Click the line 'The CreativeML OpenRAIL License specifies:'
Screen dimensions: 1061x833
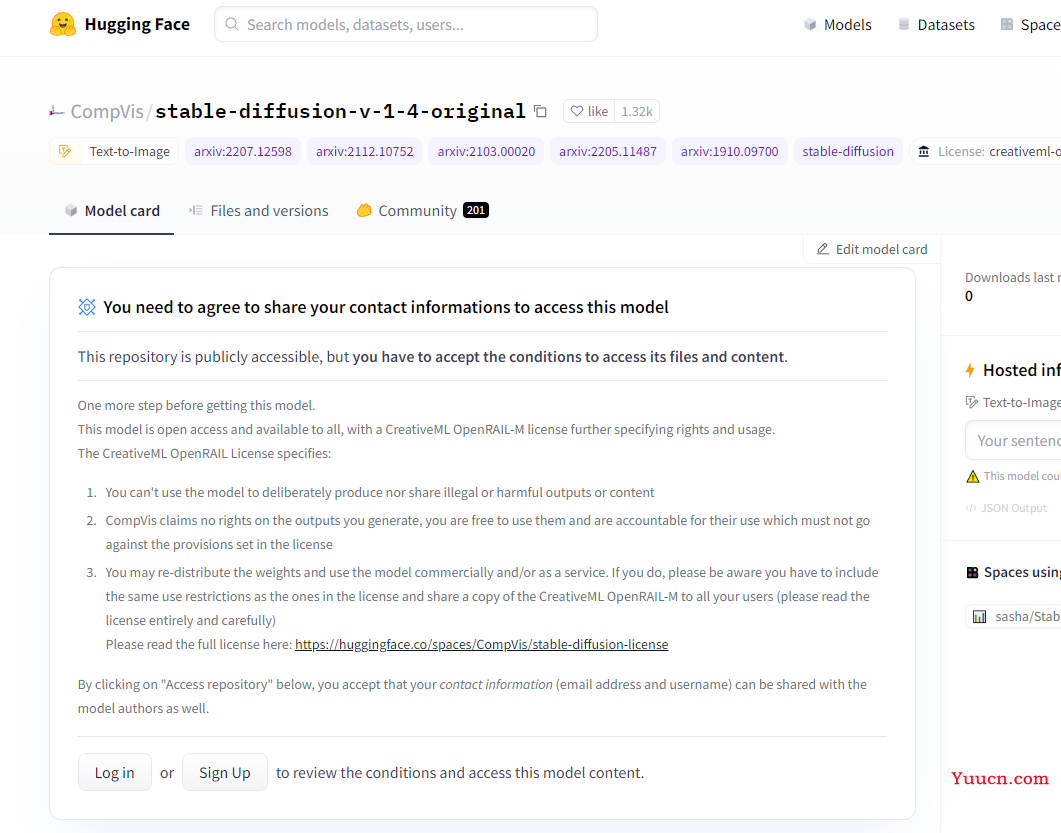[x=204, y=453]
